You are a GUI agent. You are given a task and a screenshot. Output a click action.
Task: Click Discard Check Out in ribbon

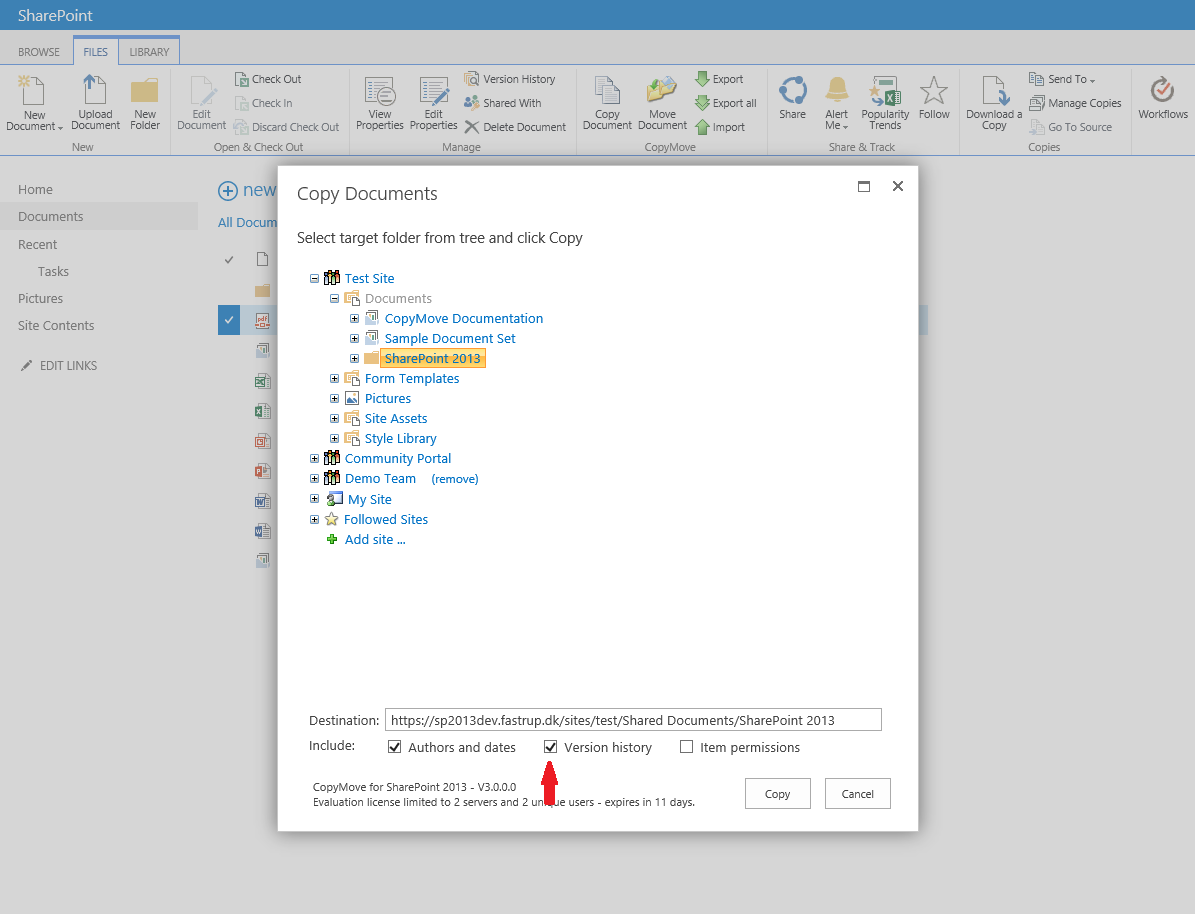coord(287,127)
